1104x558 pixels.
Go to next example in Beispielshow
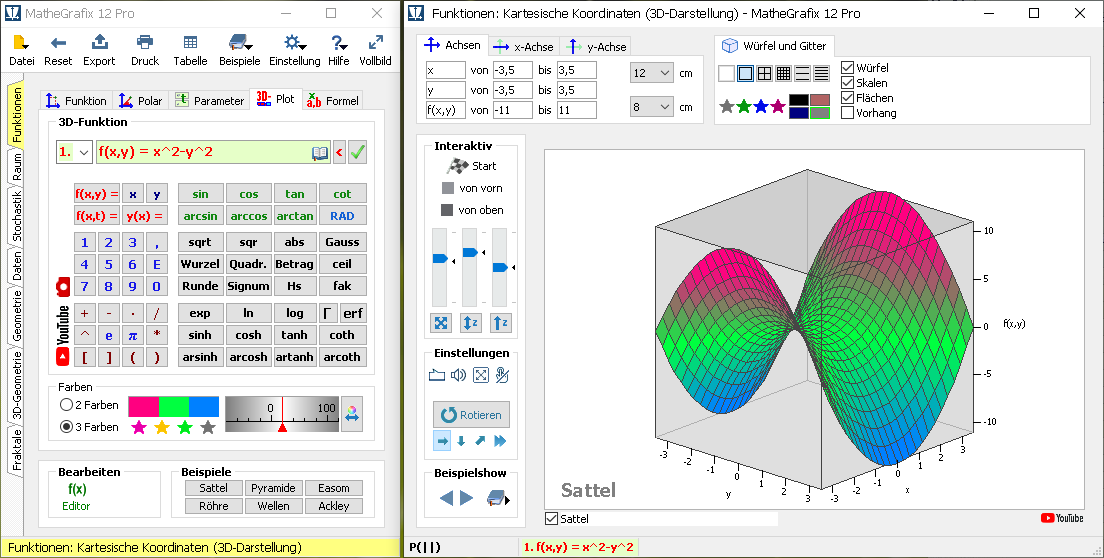[x=466, y=498]
